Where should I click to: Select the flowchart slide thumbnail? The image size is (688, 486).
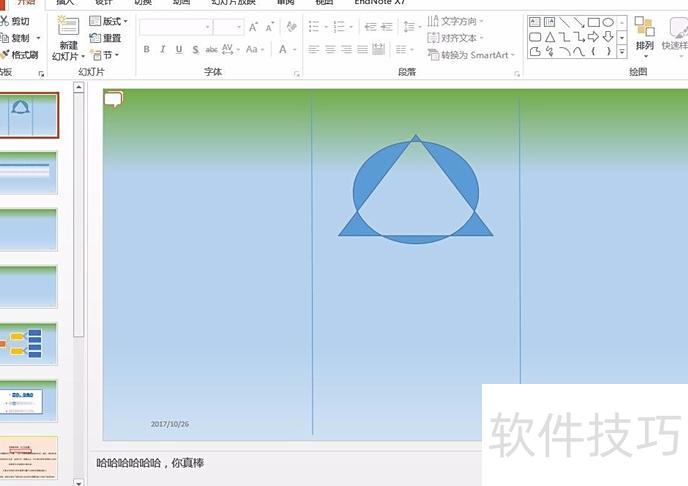click(29, 344)
